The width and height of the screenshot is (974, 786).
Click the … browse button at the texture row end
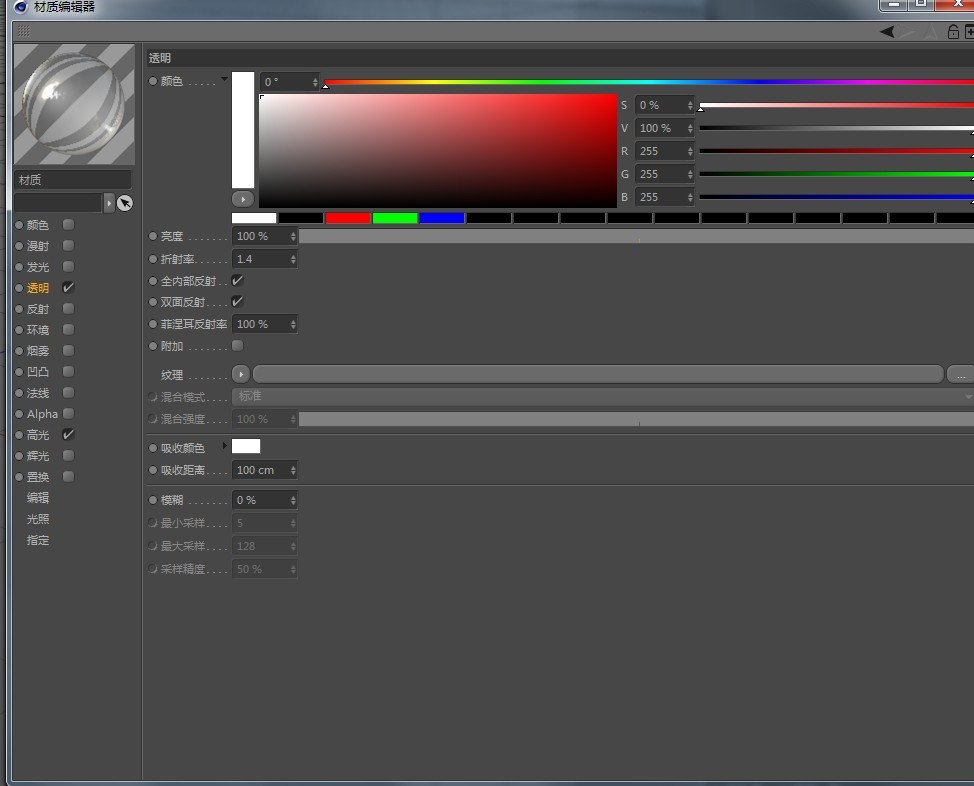coord(960,374)
